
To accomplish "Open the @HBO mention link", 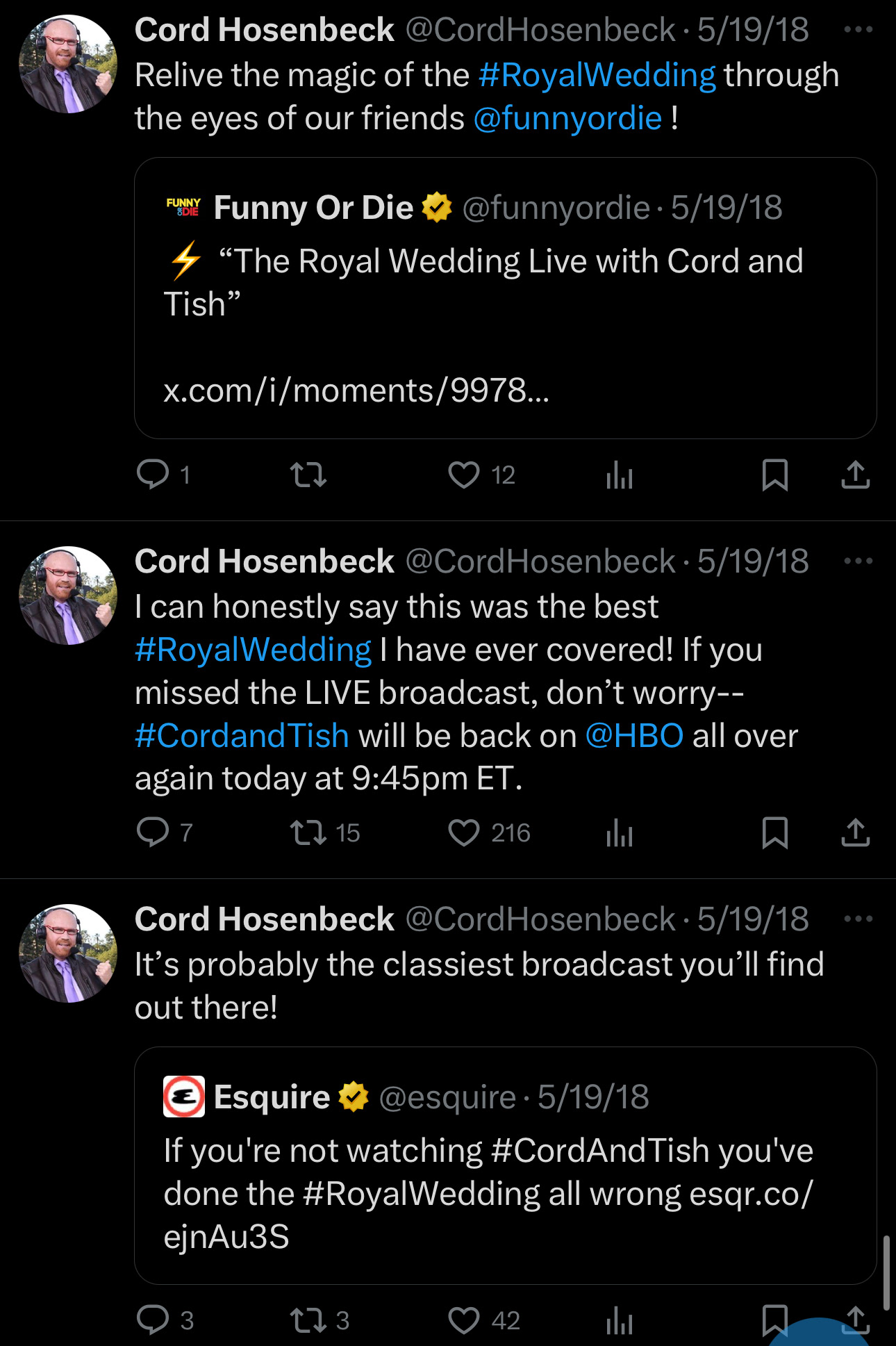I will pos(634,736).
